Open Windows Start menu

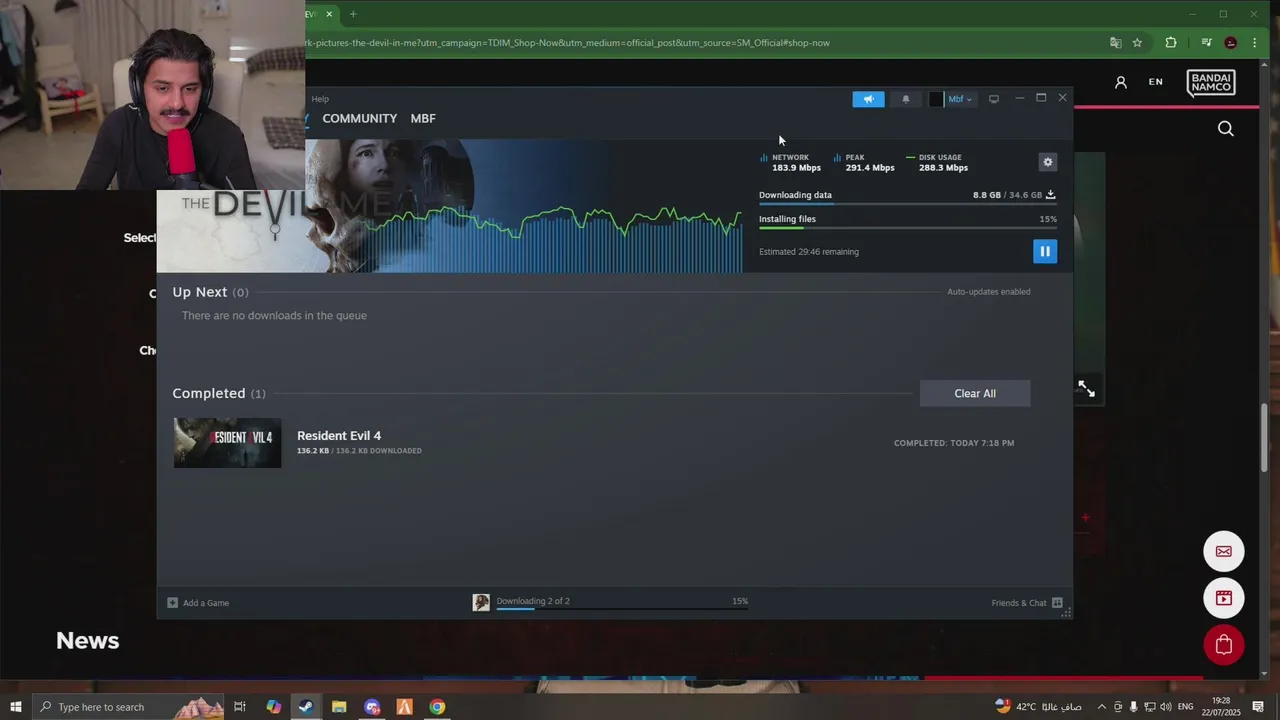tap(15, 707)
